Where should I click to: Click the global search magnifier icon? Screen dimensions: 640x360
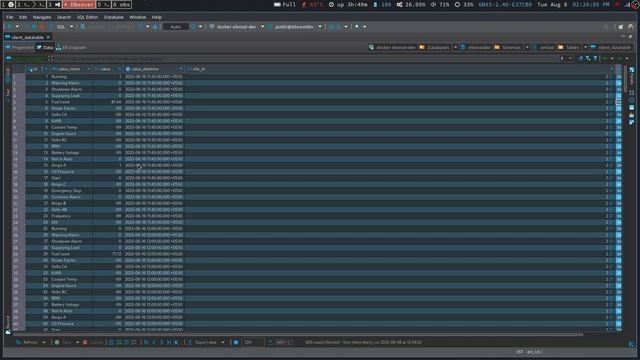(606, 27)
